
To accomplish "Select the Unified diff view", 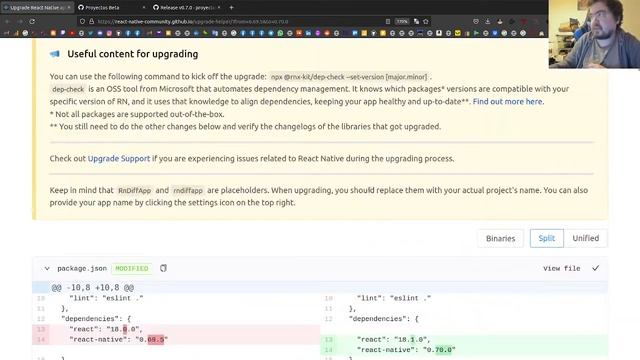I will click(x=586, y=238).
